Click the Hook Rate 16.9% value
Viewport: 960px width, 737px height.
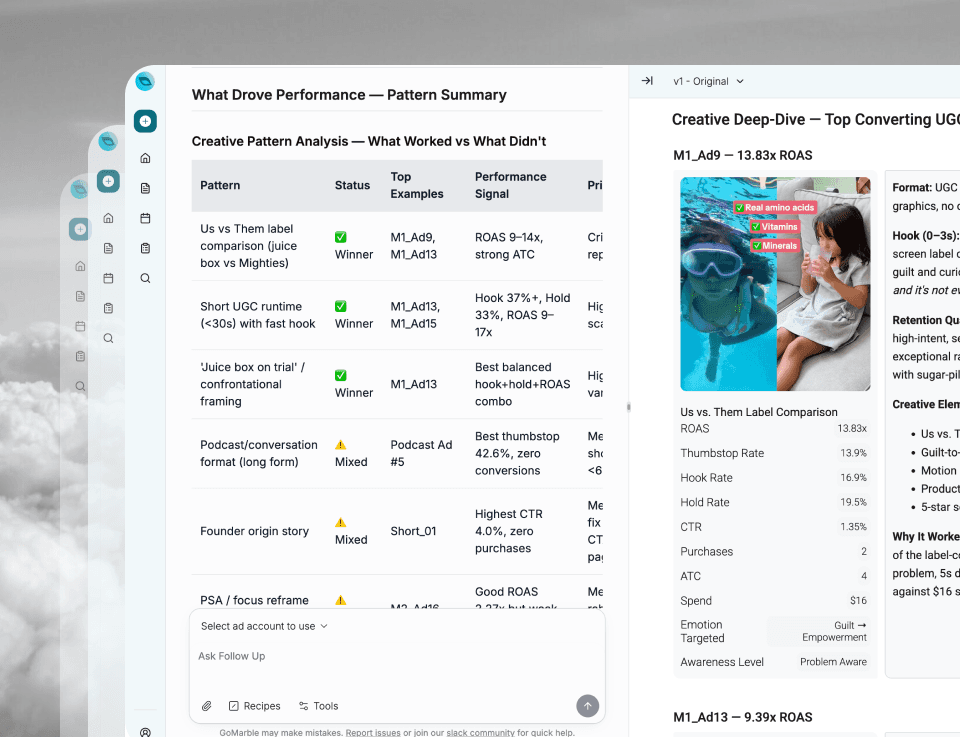pyautogui.click(x=853, y=477)
